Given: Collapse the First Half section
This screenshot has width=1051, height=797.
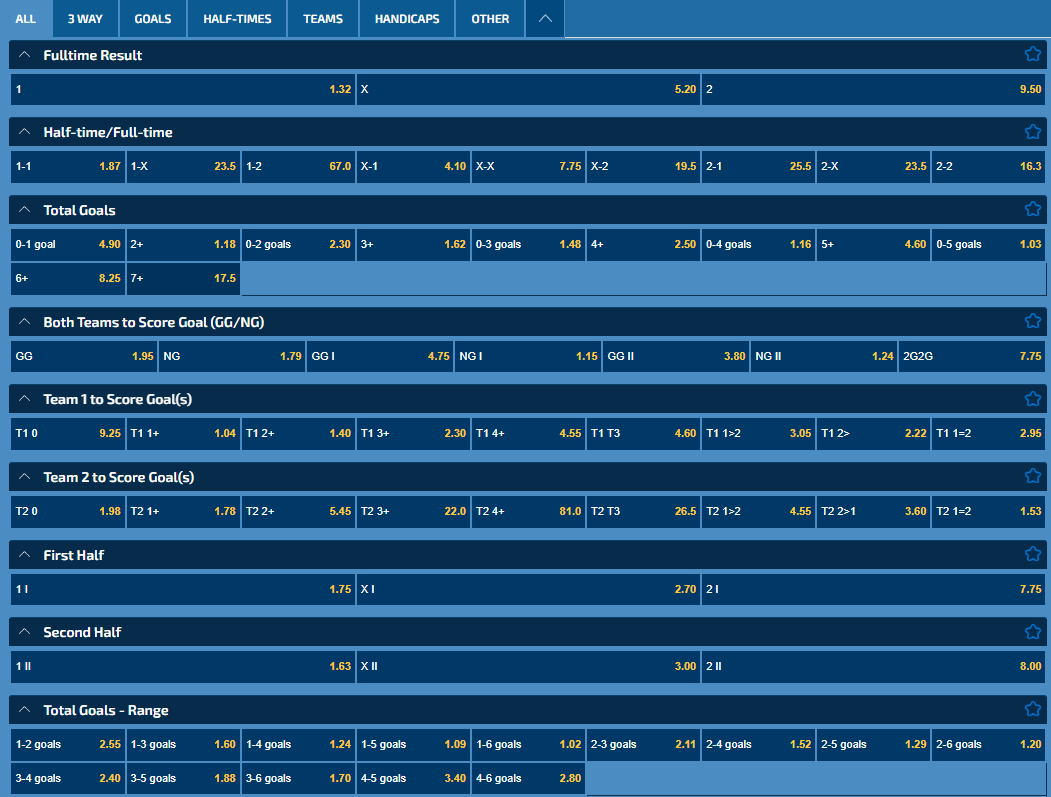Looking at the screenshot, I should click(25, 554).
